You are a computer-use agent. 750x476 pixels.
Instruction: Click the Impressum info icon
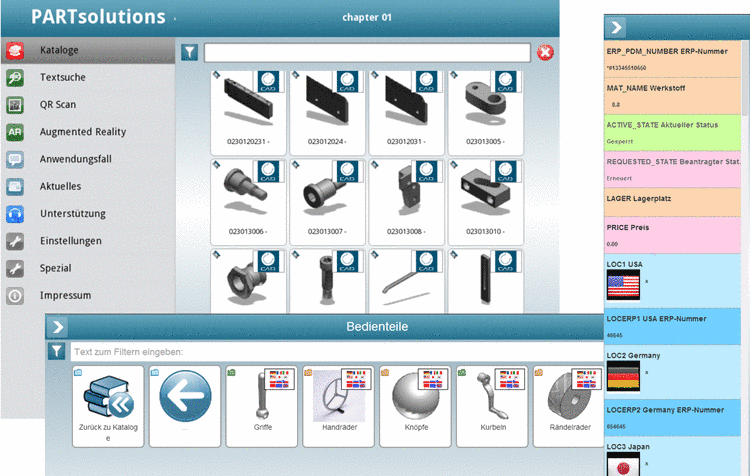[x=15, y=296]
